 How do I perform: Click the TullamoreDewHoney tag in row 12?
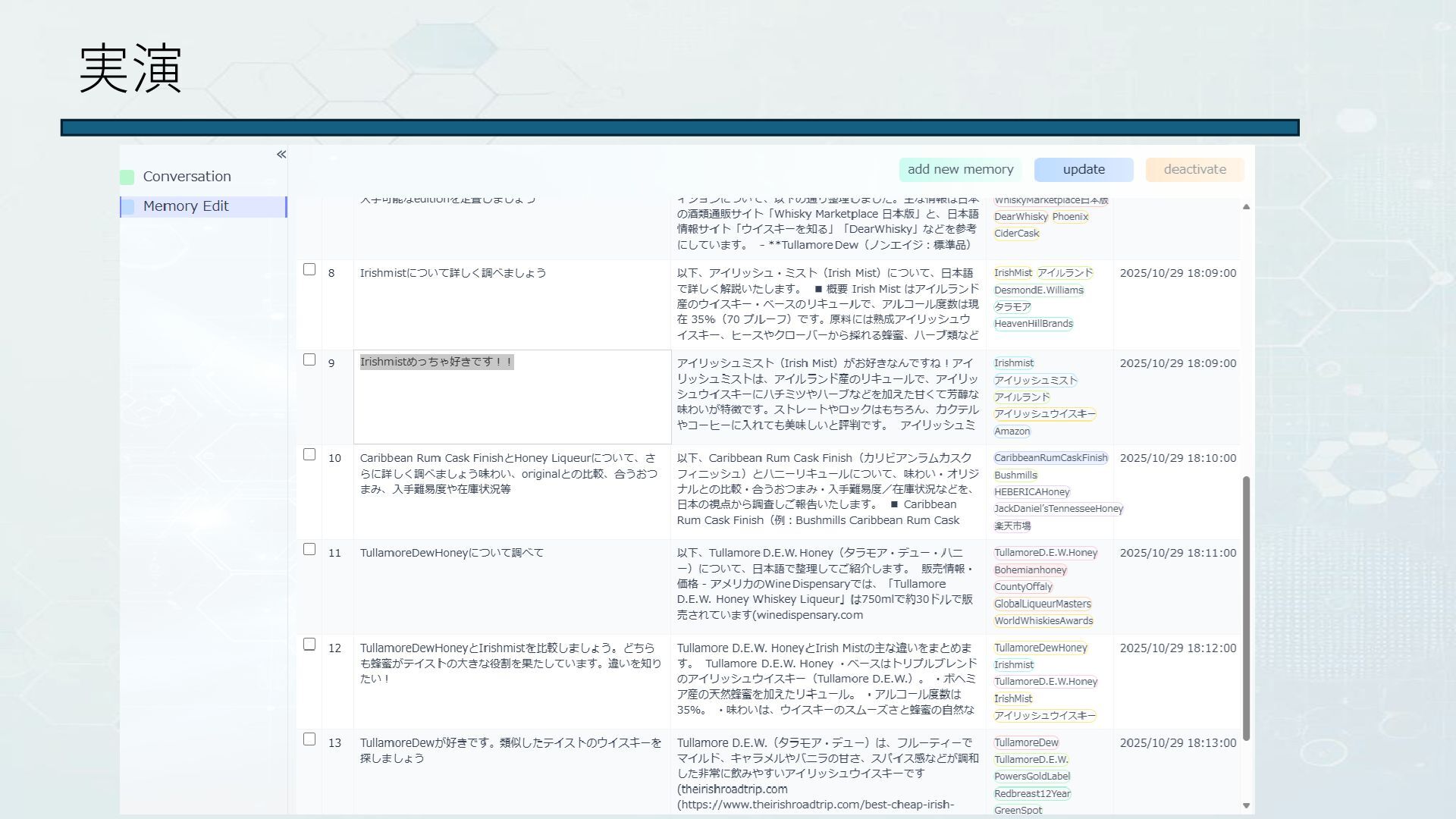(1040, 648)
